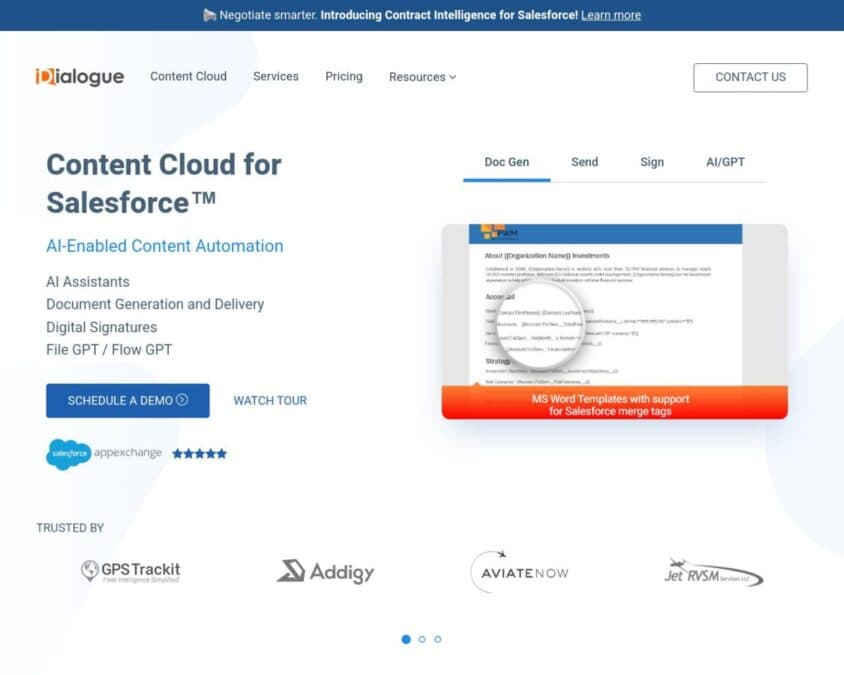Switch to the Send tab

pos(585,162)
